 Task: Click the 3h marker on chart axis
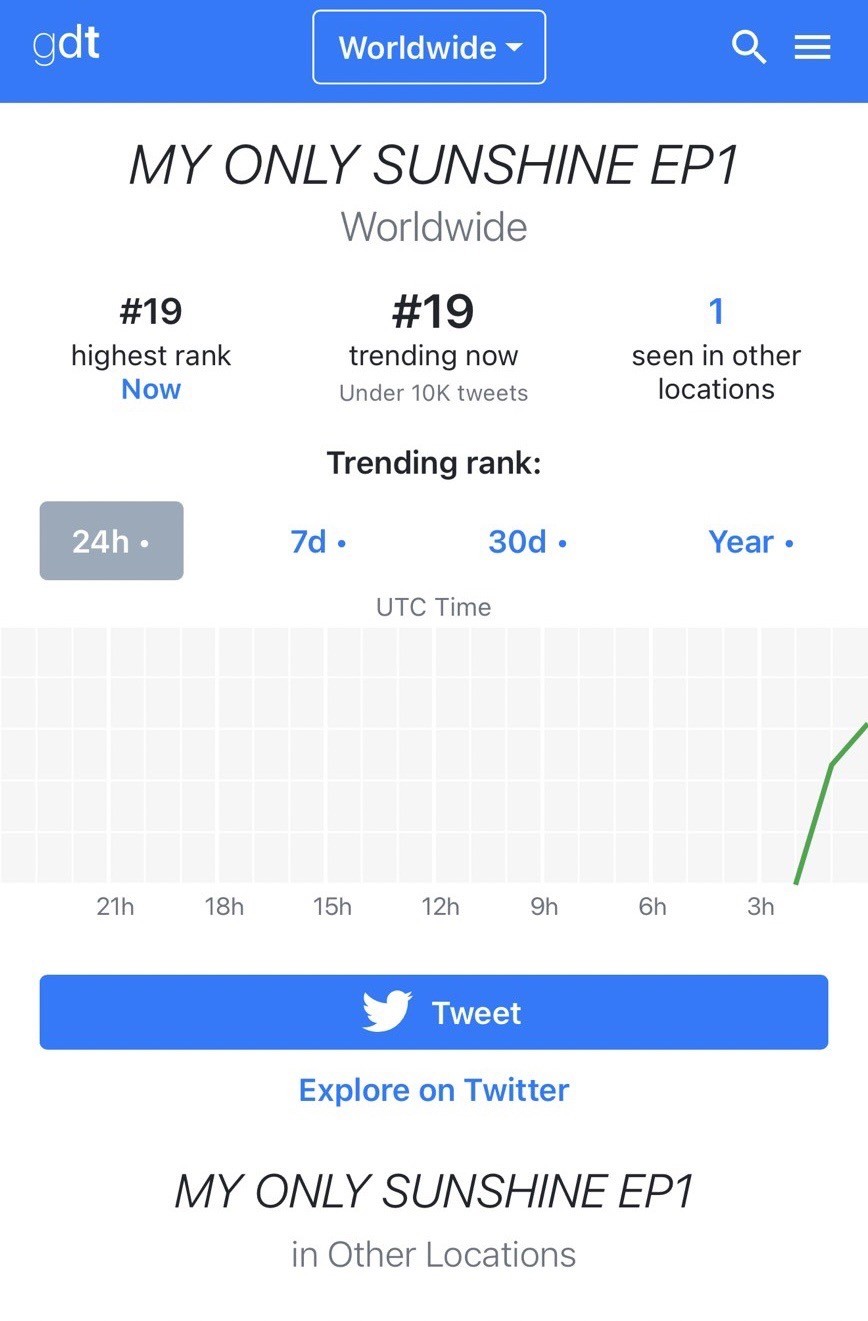tap(761, 906)
